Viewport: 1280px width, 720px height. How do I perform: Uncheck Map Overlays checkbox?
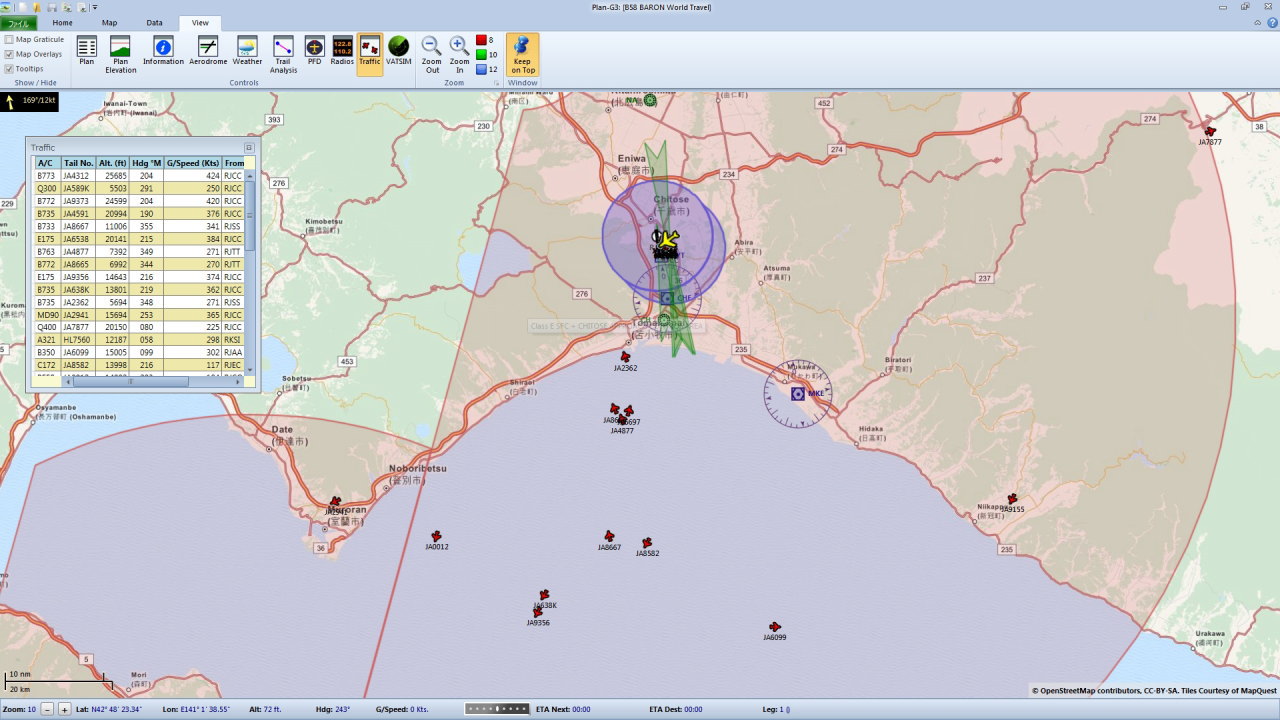9,54
